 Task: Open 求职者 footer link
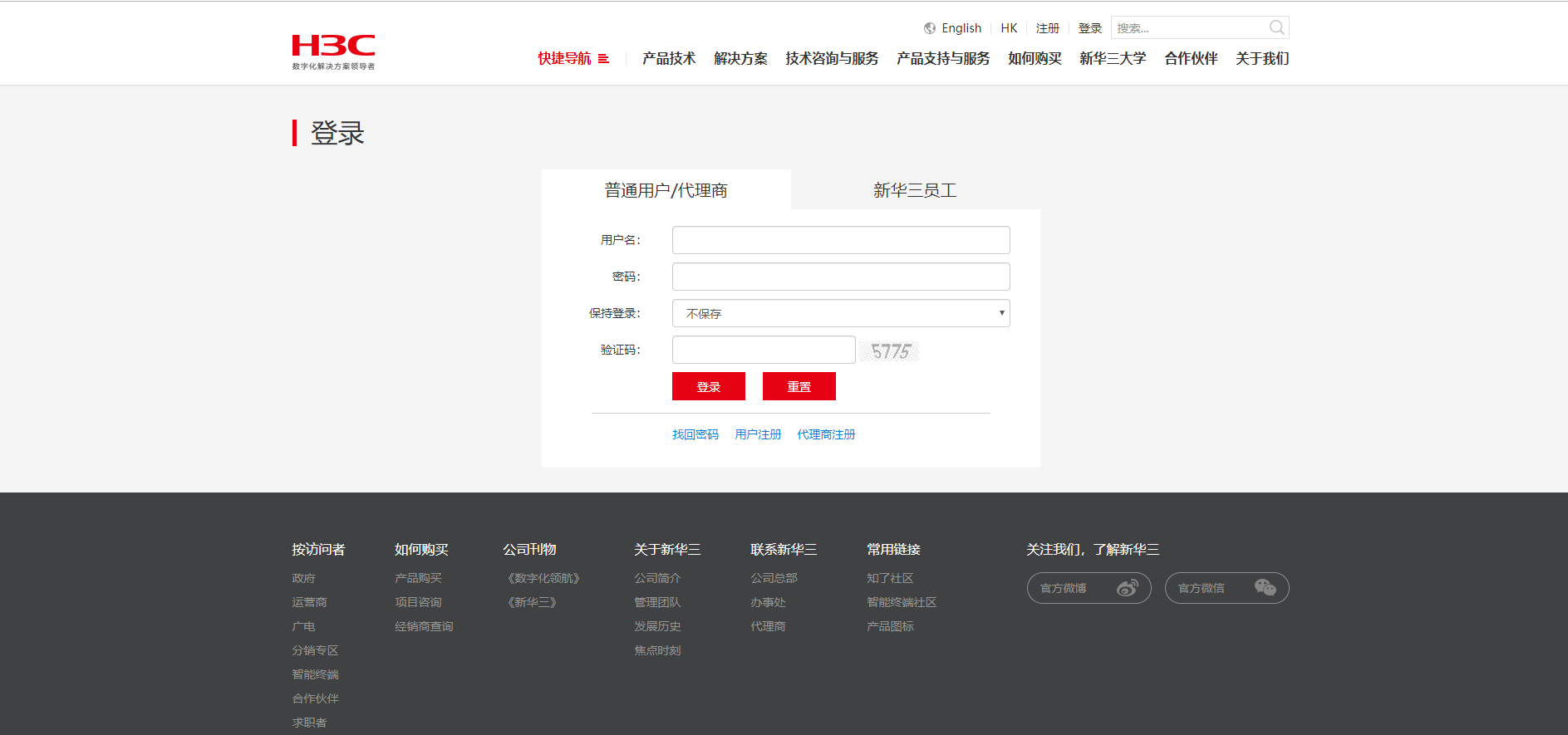(309, 723)
